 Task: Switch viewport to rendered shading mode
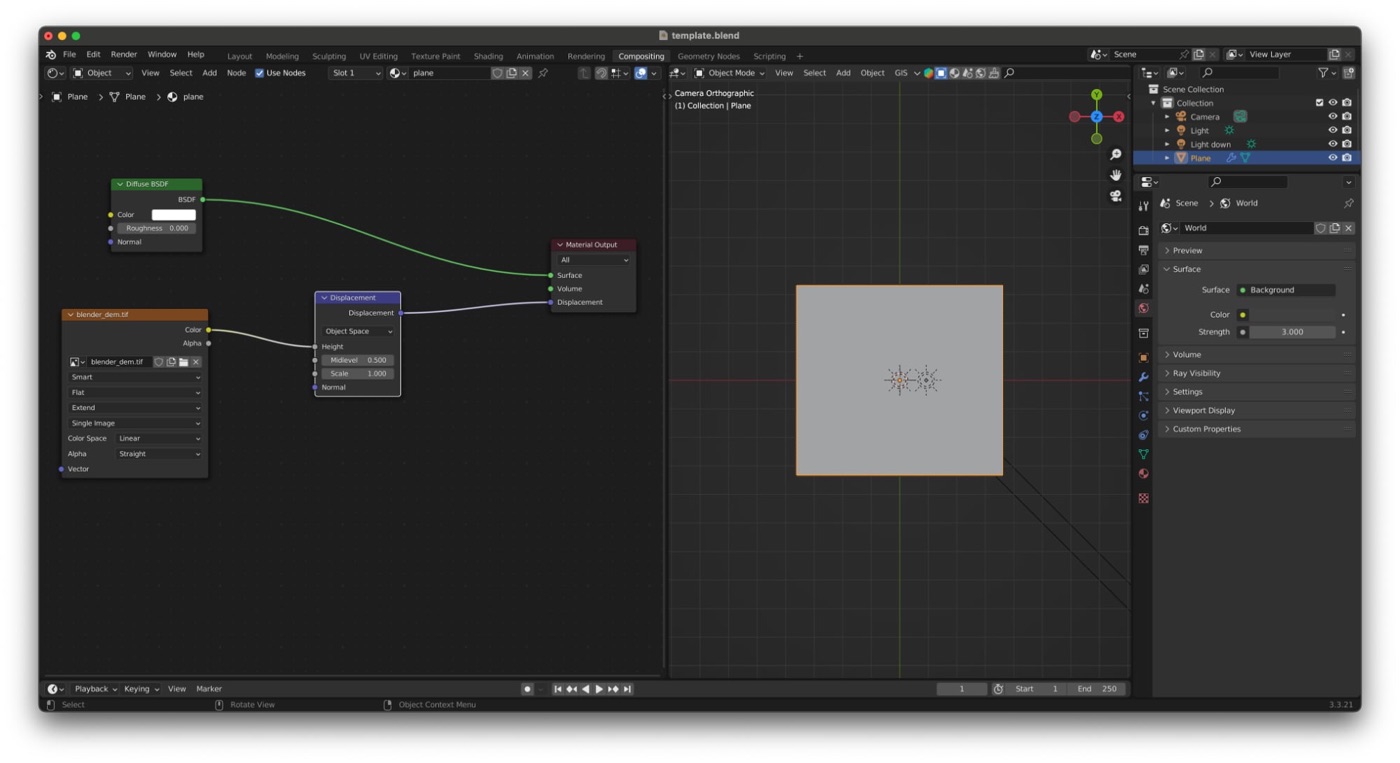coord(980,72)
